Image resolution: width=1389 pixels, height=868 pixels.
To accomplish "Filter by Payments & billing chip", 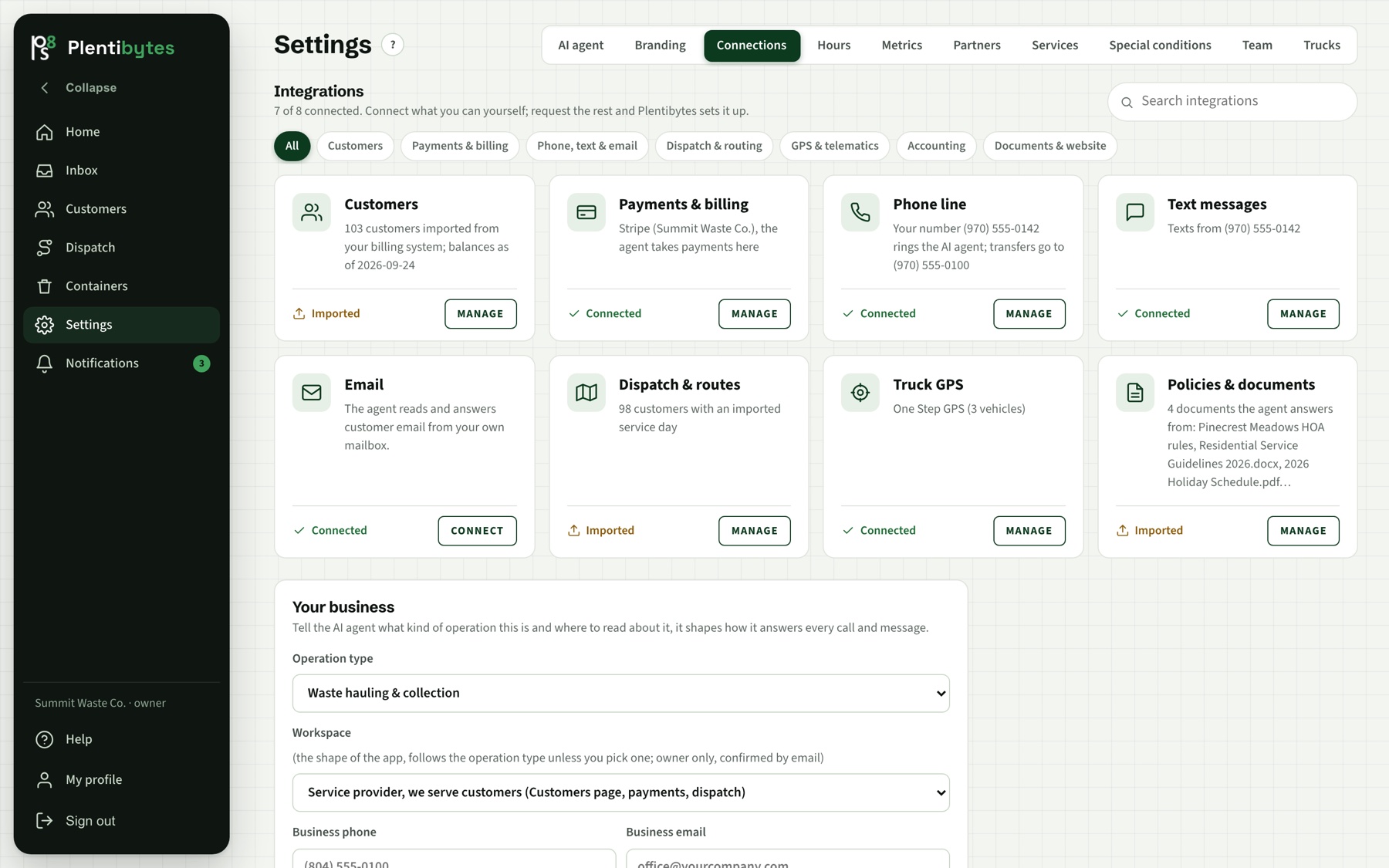I will pyautogui.click(x=460, y=147).
